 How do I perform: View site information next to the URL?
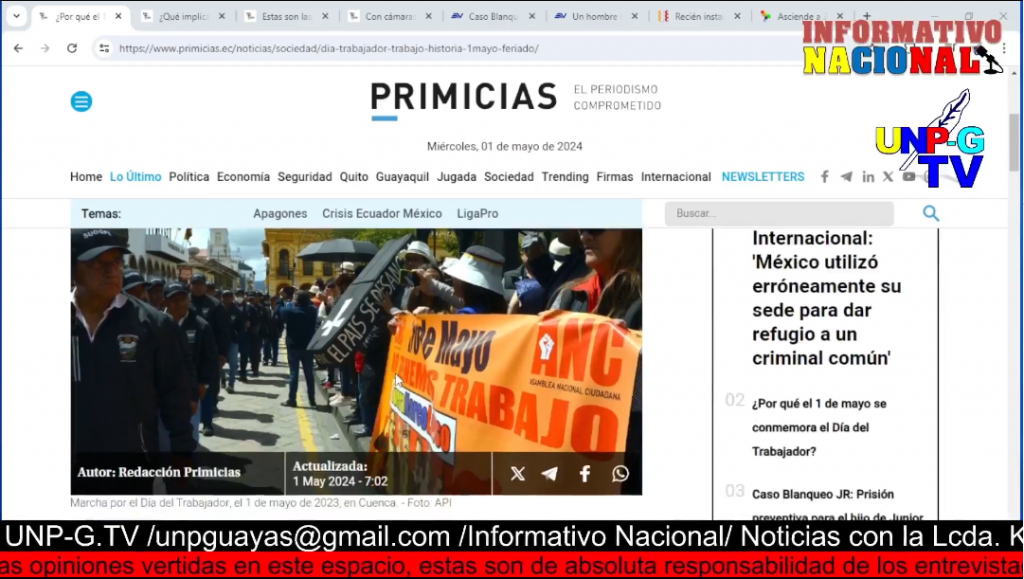(104, 48)
